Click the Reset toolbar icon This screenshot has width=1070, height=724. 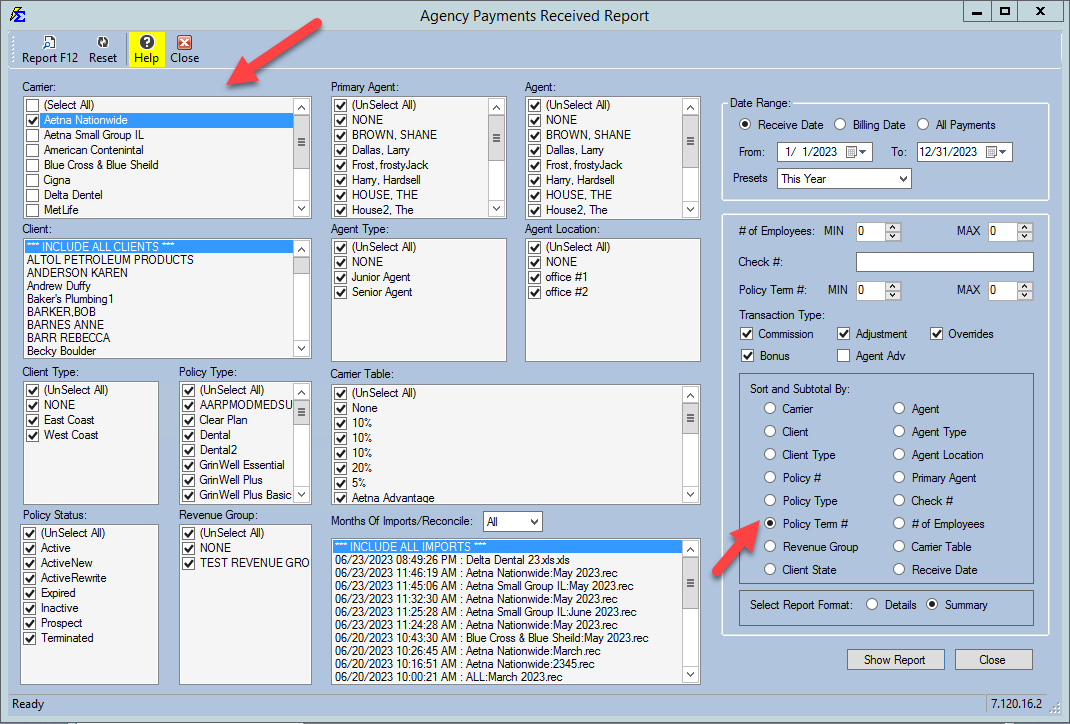pos(103,43)
